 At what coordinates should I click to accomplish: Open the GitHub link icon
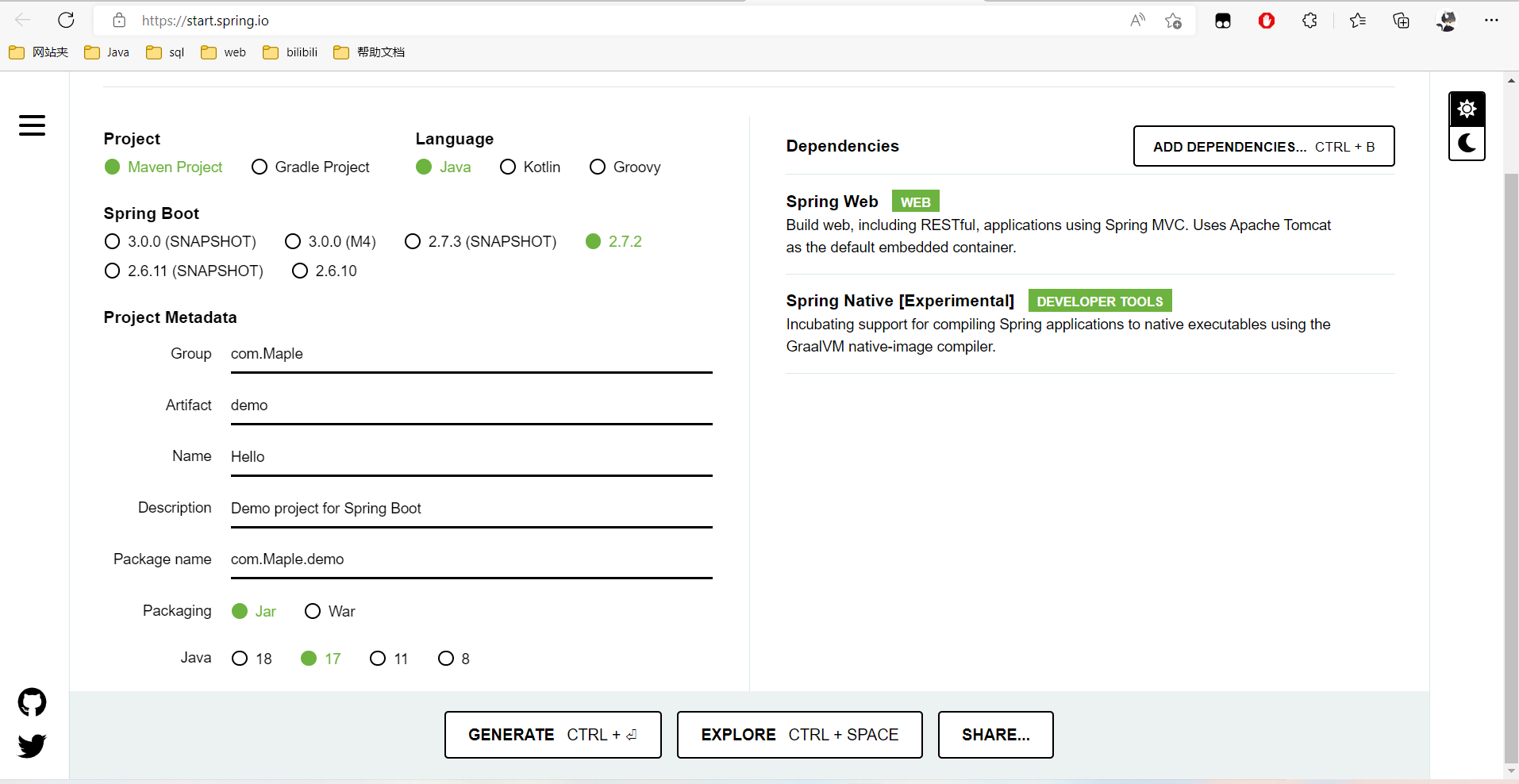pyautogui.click(x=32, y=702)
